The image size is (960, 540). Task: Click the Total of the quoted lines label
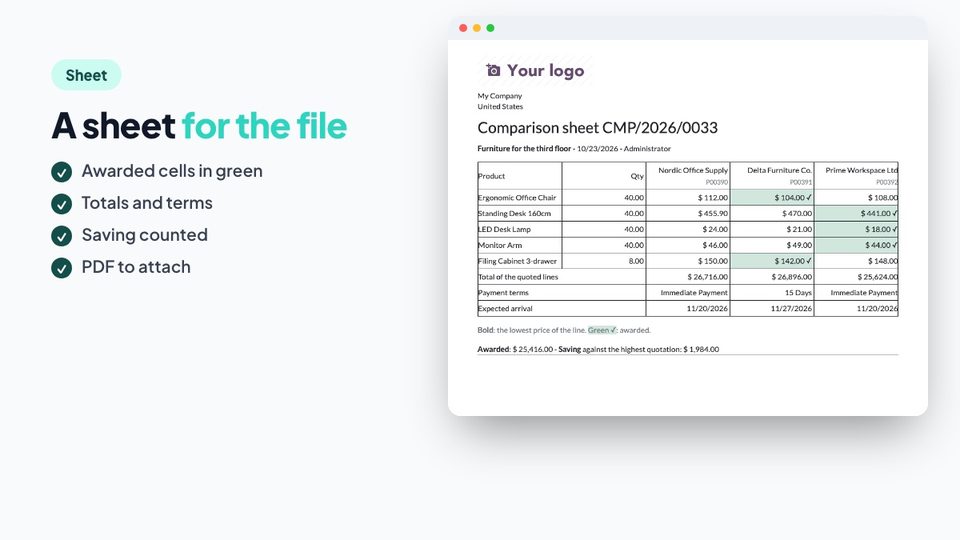pyautogui.click(x=518, y=277)
